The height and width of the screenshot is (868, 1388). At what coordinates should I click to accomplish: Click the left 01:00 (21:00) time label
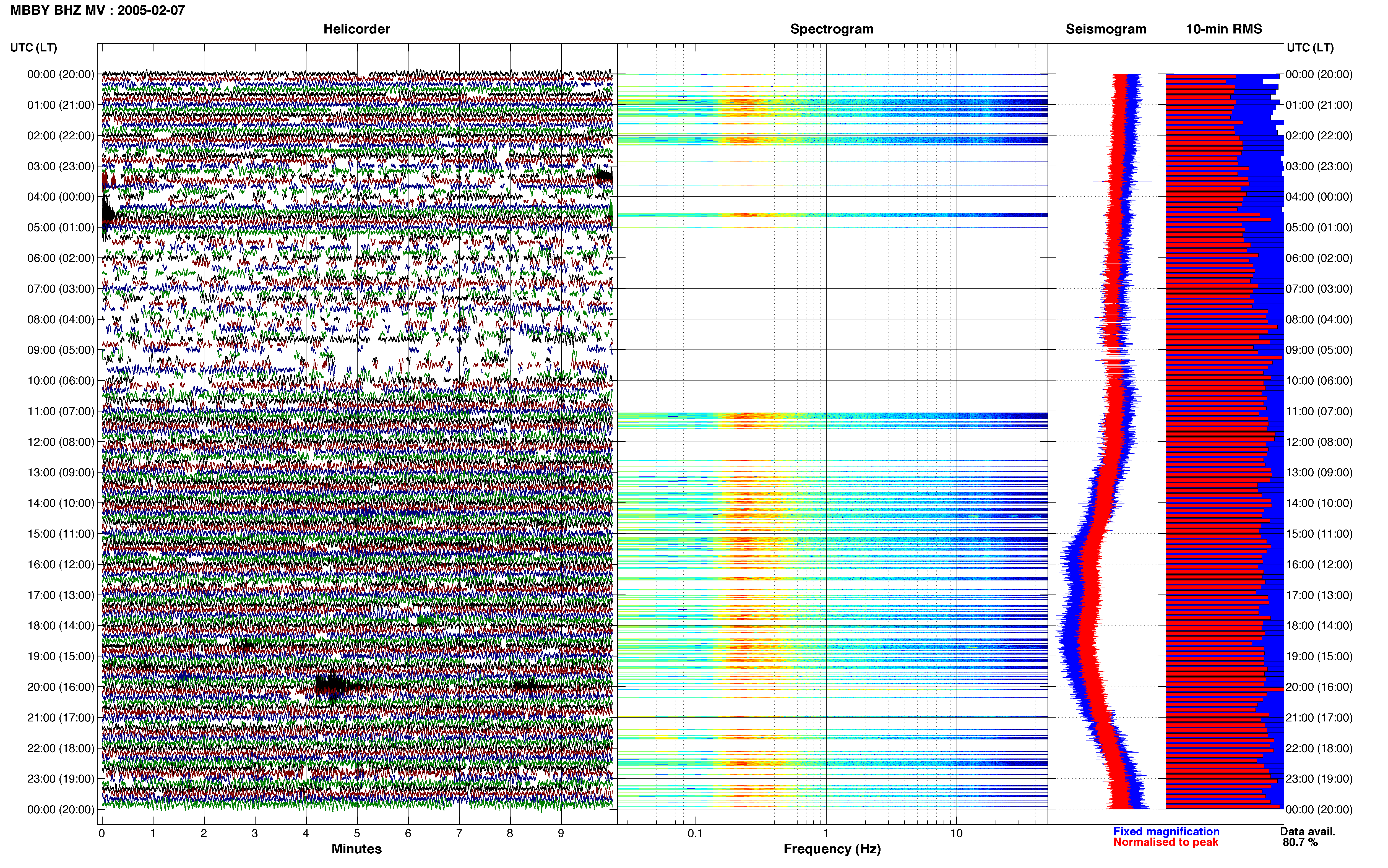click(x=61, y=105)
